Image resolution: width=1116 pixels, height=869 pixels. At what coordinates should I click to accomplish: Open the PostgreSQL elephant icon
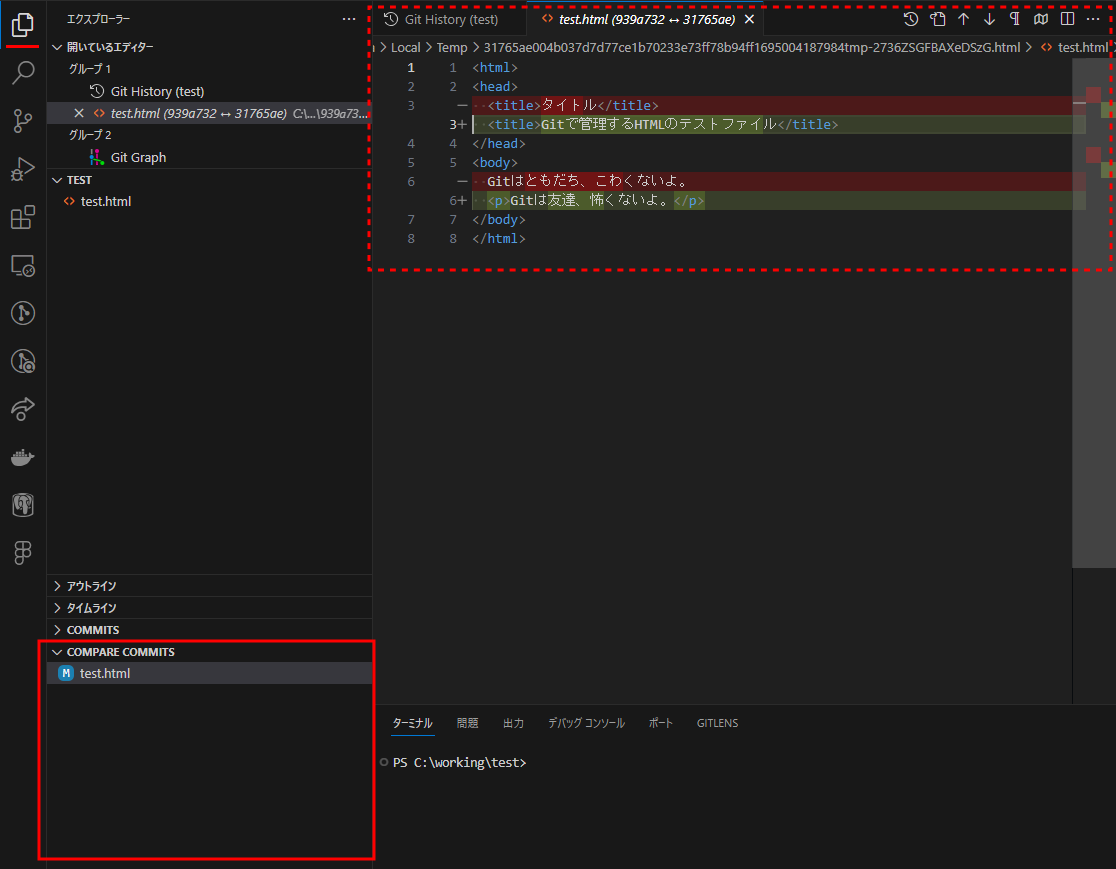(23, 505)
